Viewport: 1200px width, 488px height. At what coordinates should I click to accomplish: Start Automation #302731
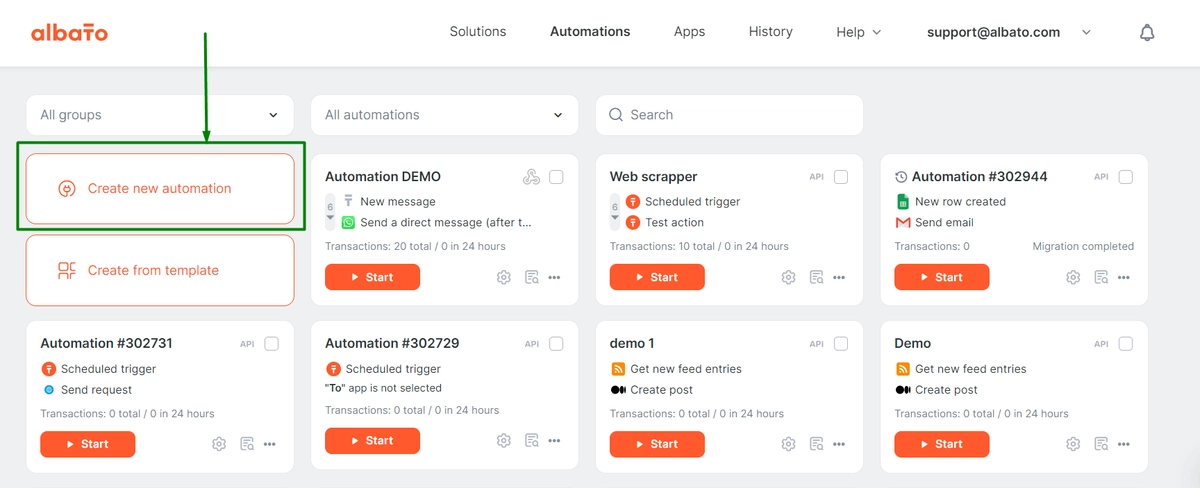coord(88,444)
